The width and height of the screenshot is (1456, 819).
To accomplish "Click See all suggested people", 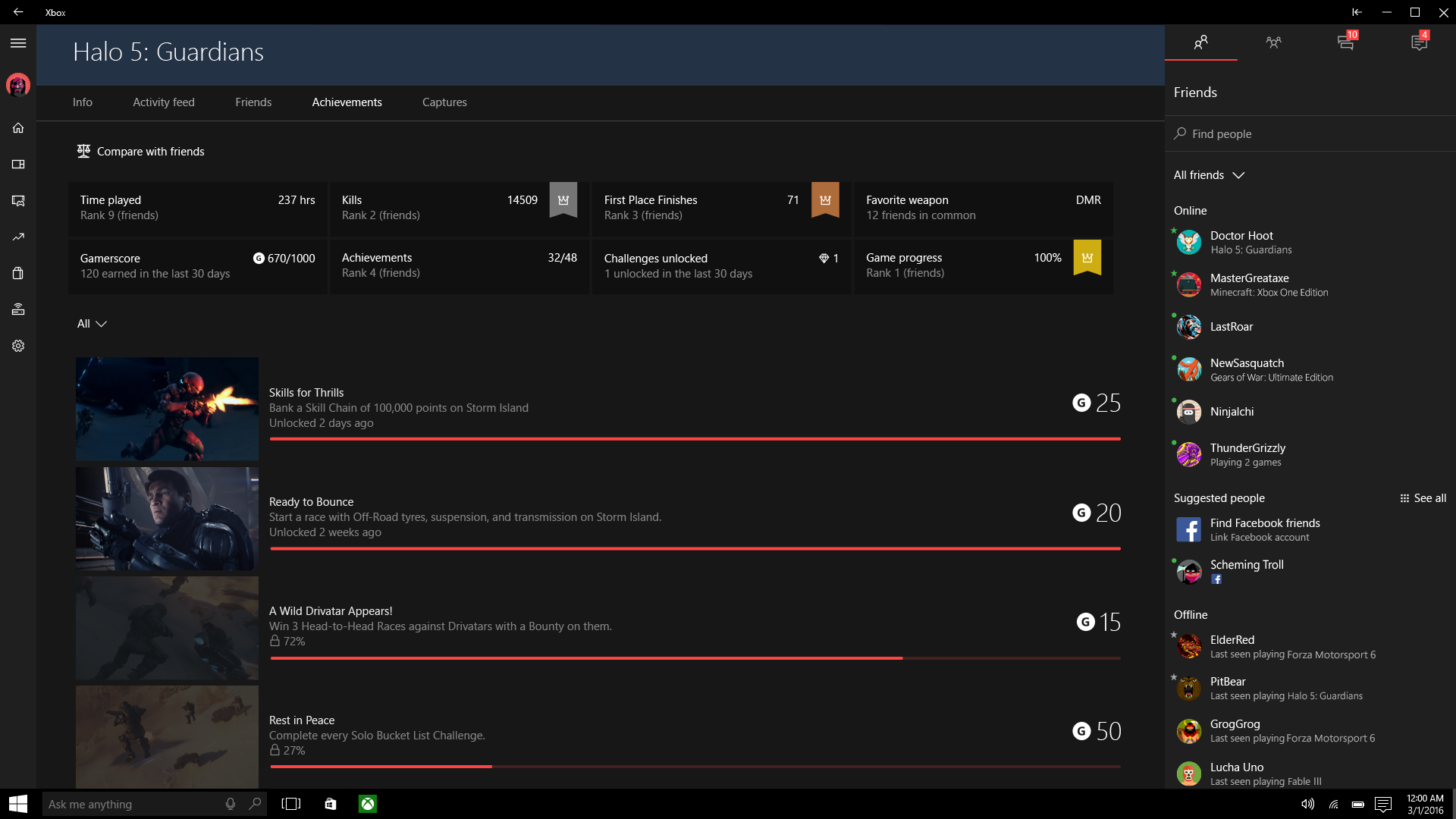I will pos(1423,498).
